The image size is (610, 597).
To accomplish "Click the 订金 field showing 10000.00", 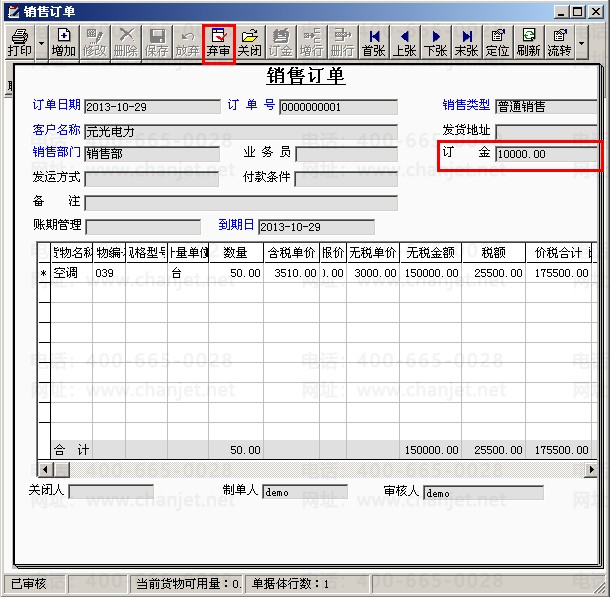I will pos(546,154).
